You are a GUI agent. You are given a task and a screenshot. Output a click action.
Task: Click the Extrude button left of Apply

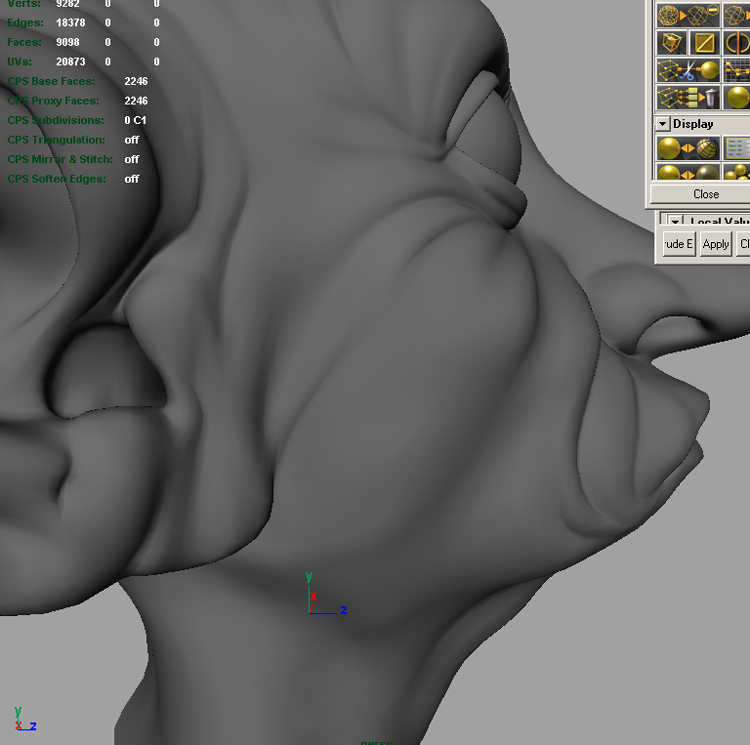pyautogui.click(x=678, y=244)
